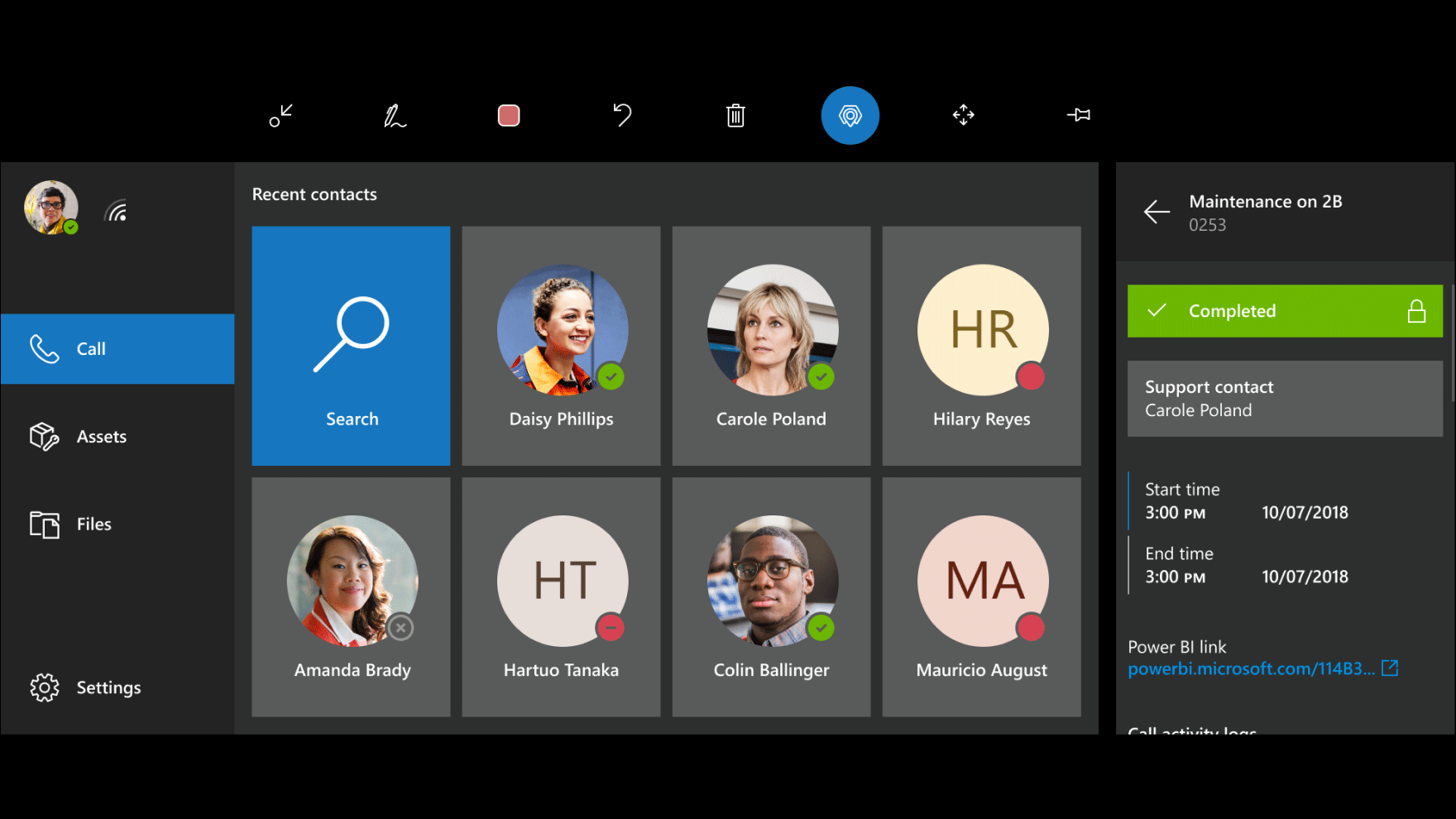The height and width of the screenshot is (819, 1456).
Task: Click the trash delete-all icon
Action: point(735,116)
